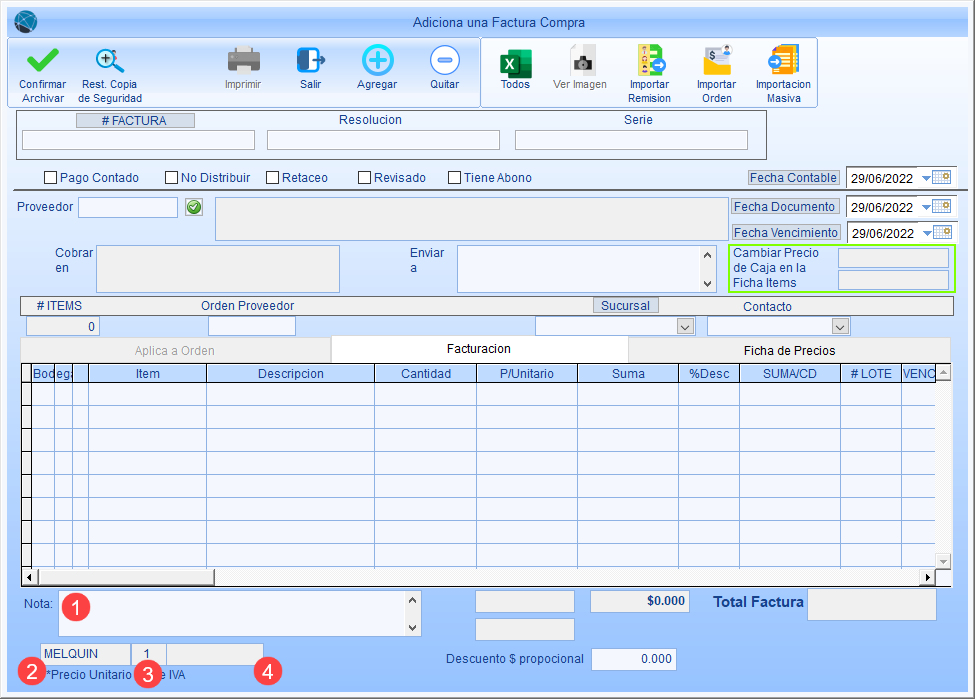975x699 pixels.
Task: Click the Fecha Contable label button
Action: (793, 178)
